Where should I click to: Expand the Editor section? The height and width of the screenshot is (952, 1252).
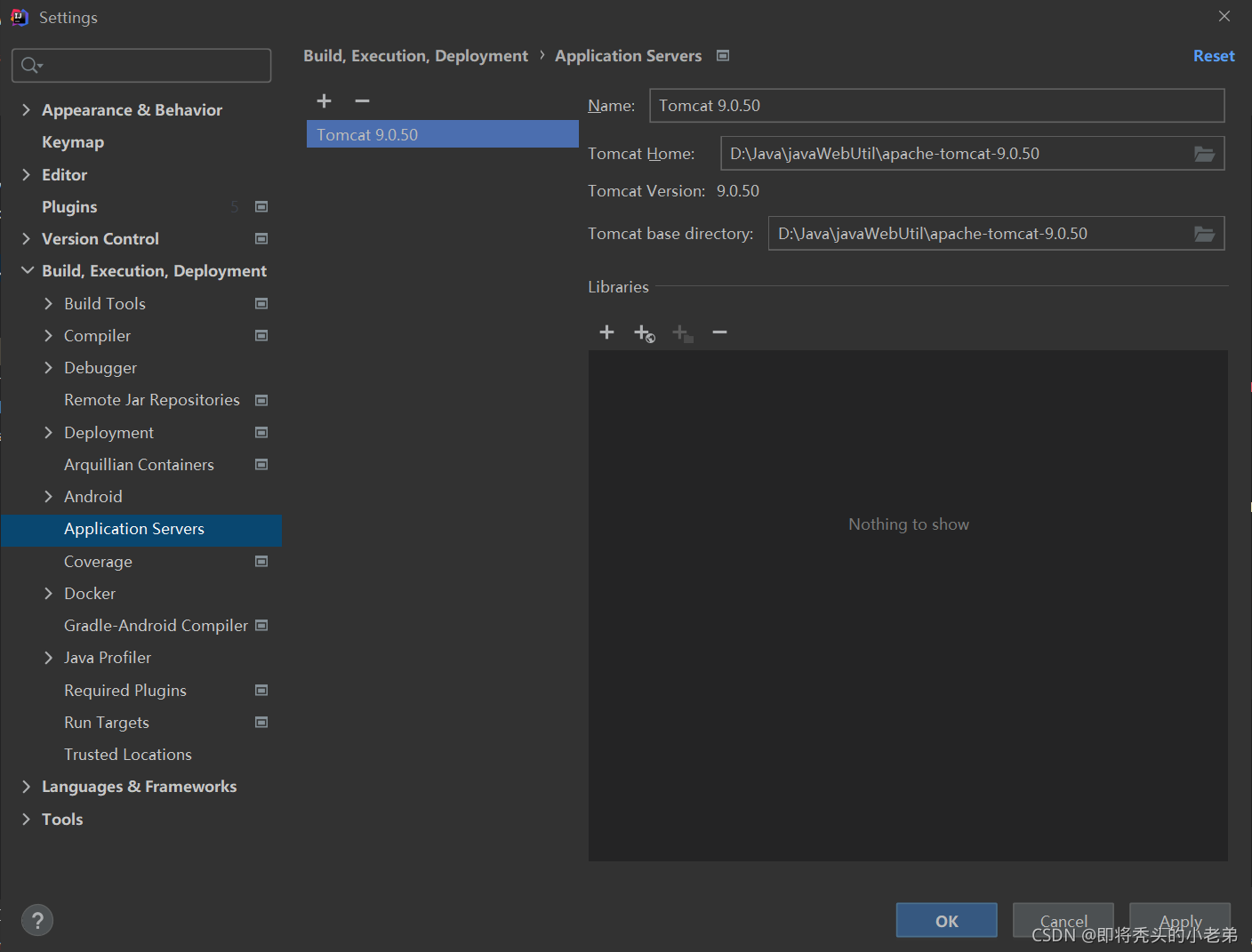26,175
